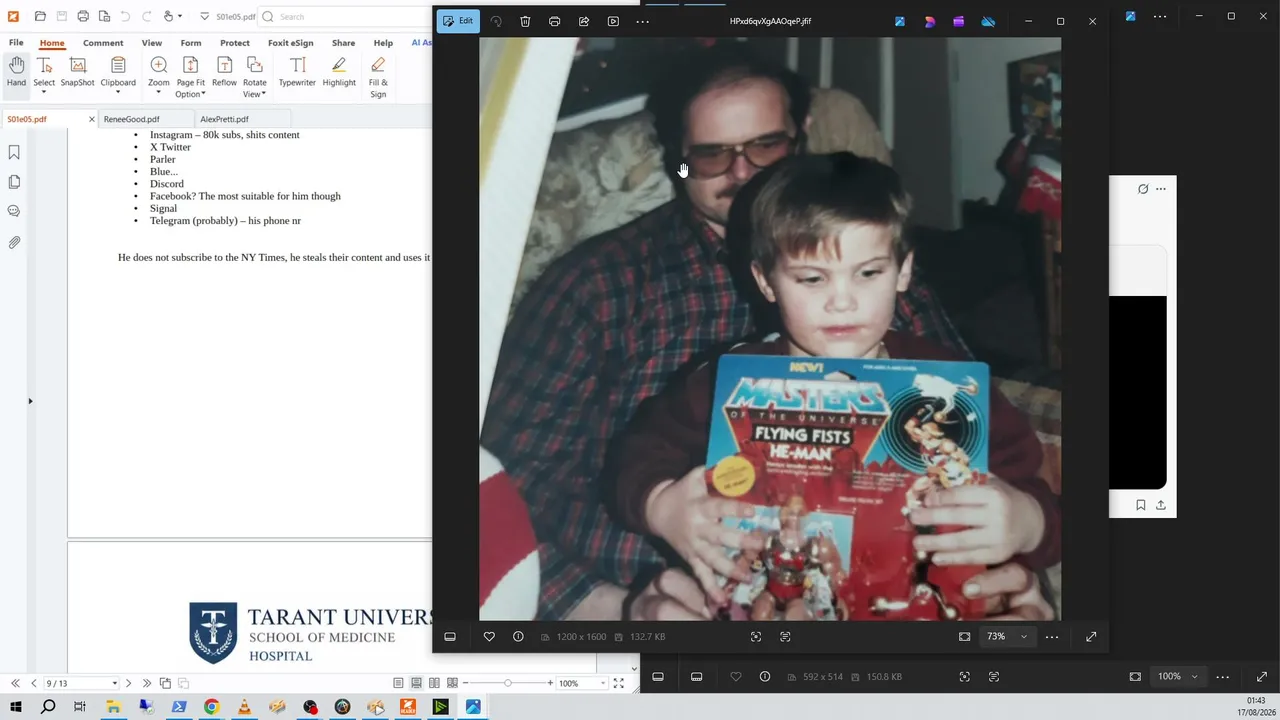Switch to the Comment ribbon tab
Viewport: 1280px width, 720px height.
click(103, 43)
